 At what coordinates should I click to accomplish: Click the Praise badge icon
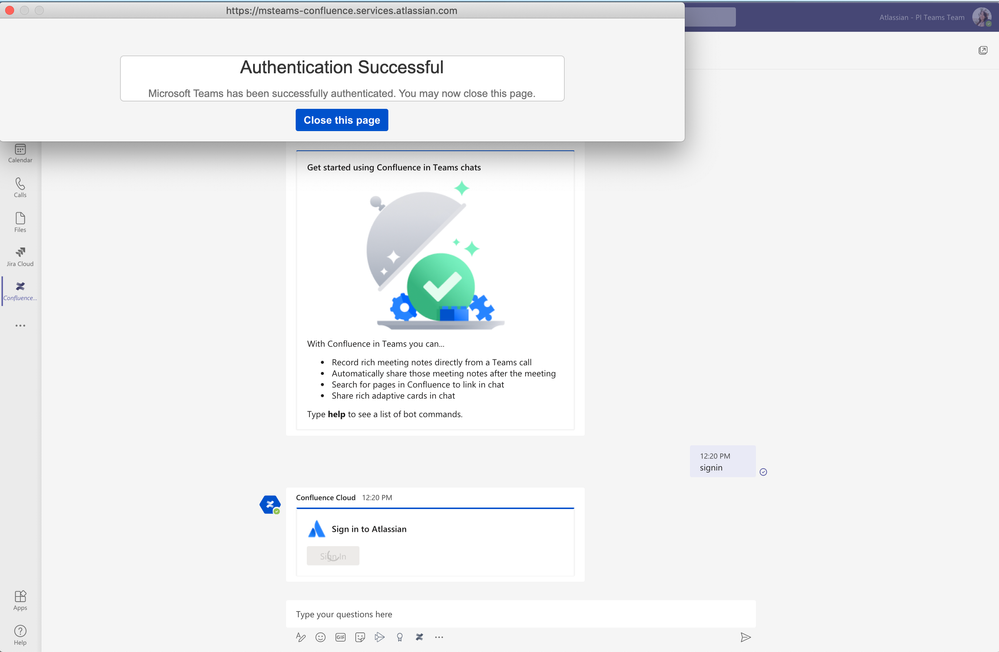[399, 637]
